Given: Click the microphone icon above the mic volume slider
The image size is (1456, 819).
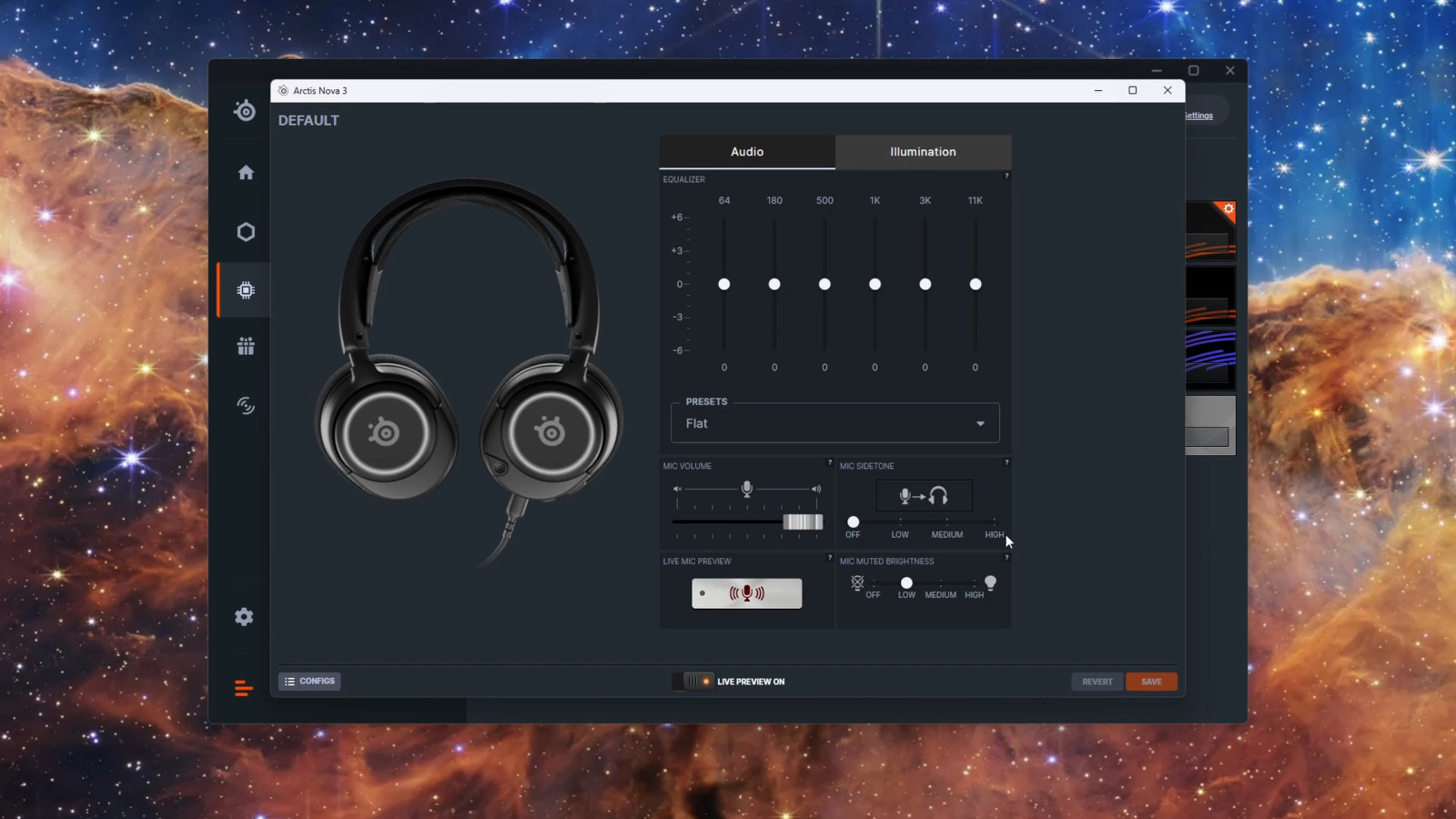Looking at the screenshot, I should pos(747,489).
